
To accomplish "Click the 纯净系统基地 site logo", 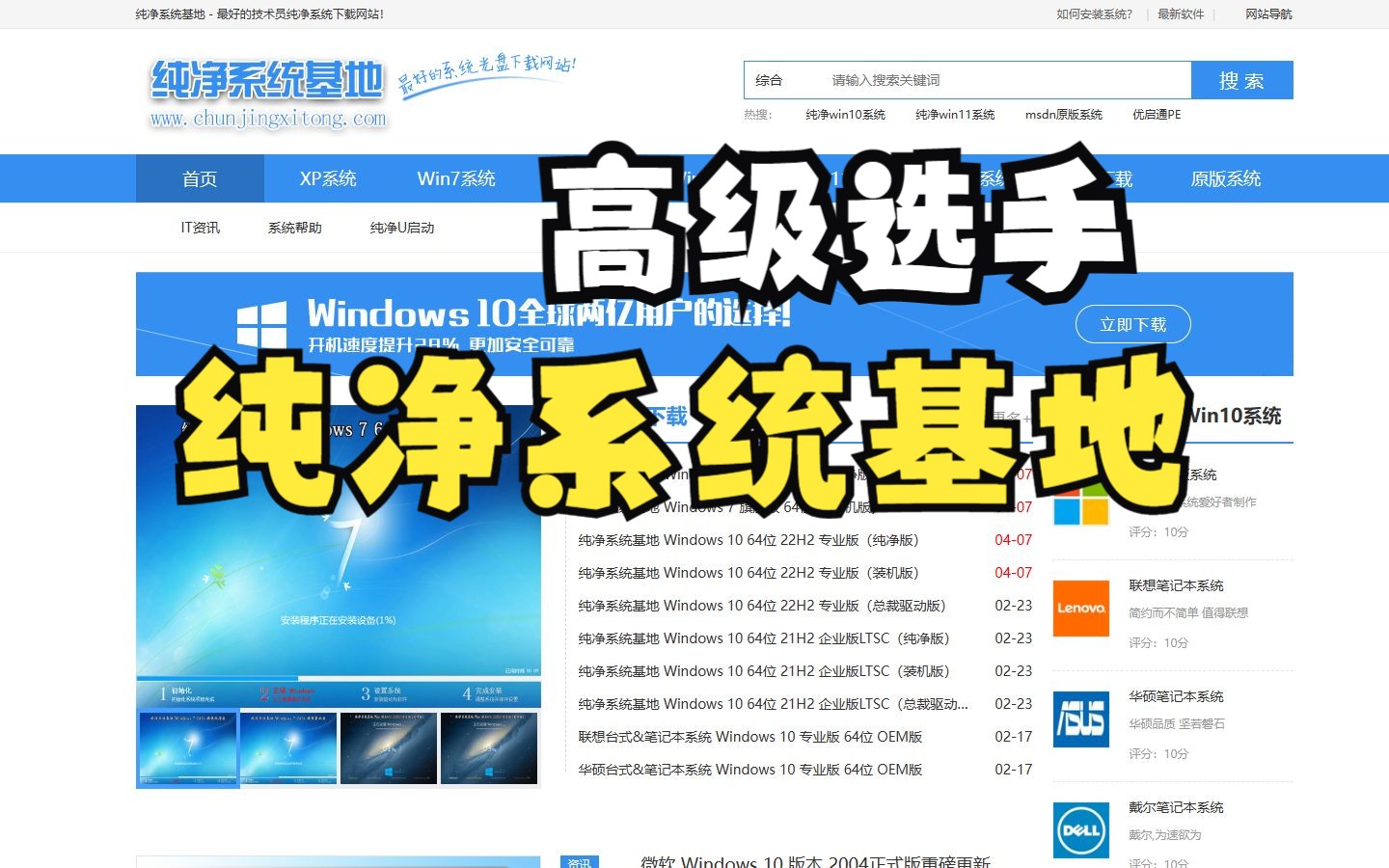I will click(x=268, y=94).
